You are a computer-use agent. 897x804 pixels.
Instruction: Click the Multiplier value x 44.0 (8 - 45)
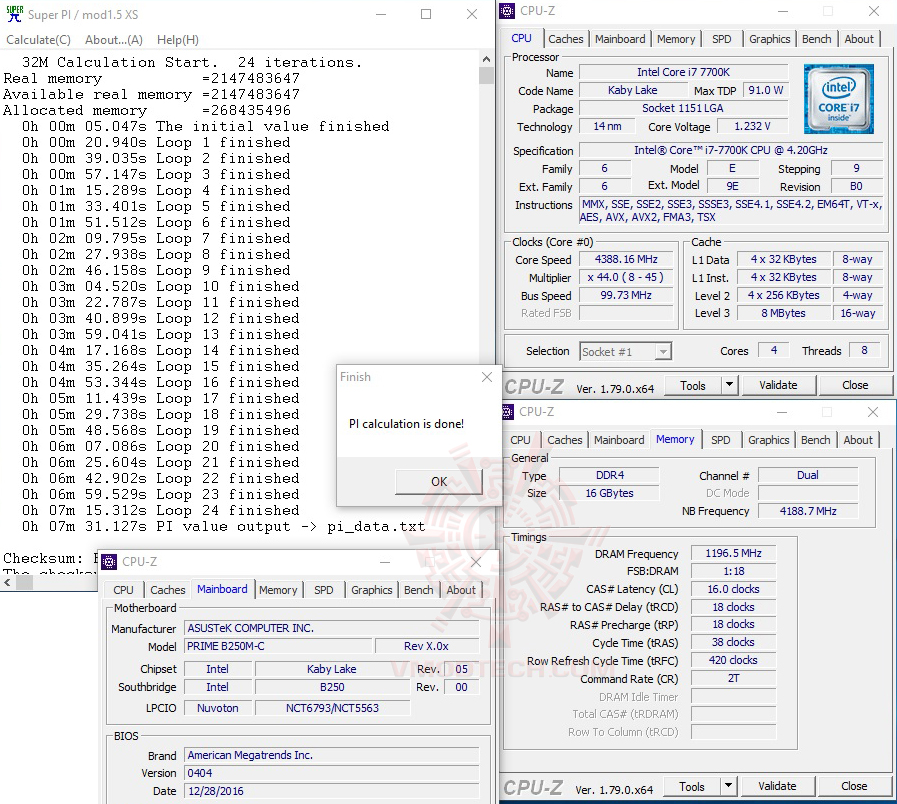626,277
